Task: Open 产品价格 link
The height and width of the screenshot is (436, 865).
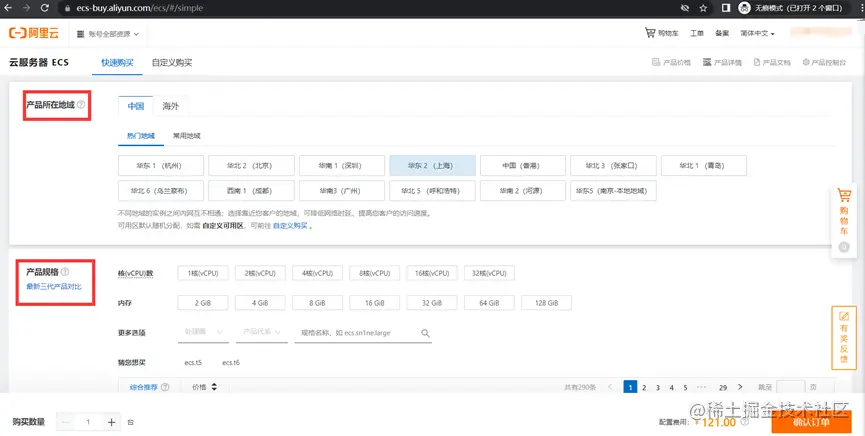Action: pyautogui.click(x=671, y=62)
